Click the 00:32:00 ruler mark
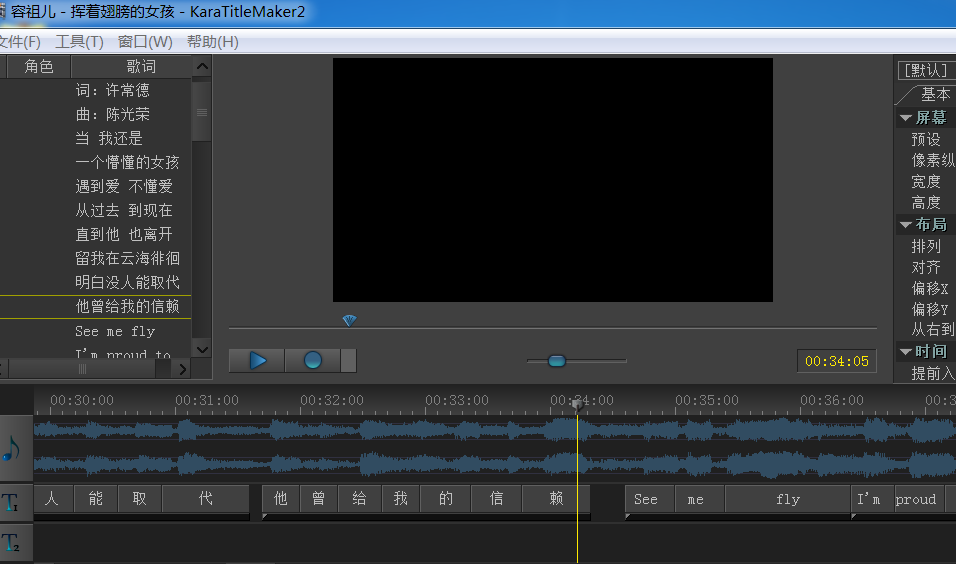 [332, 401]
